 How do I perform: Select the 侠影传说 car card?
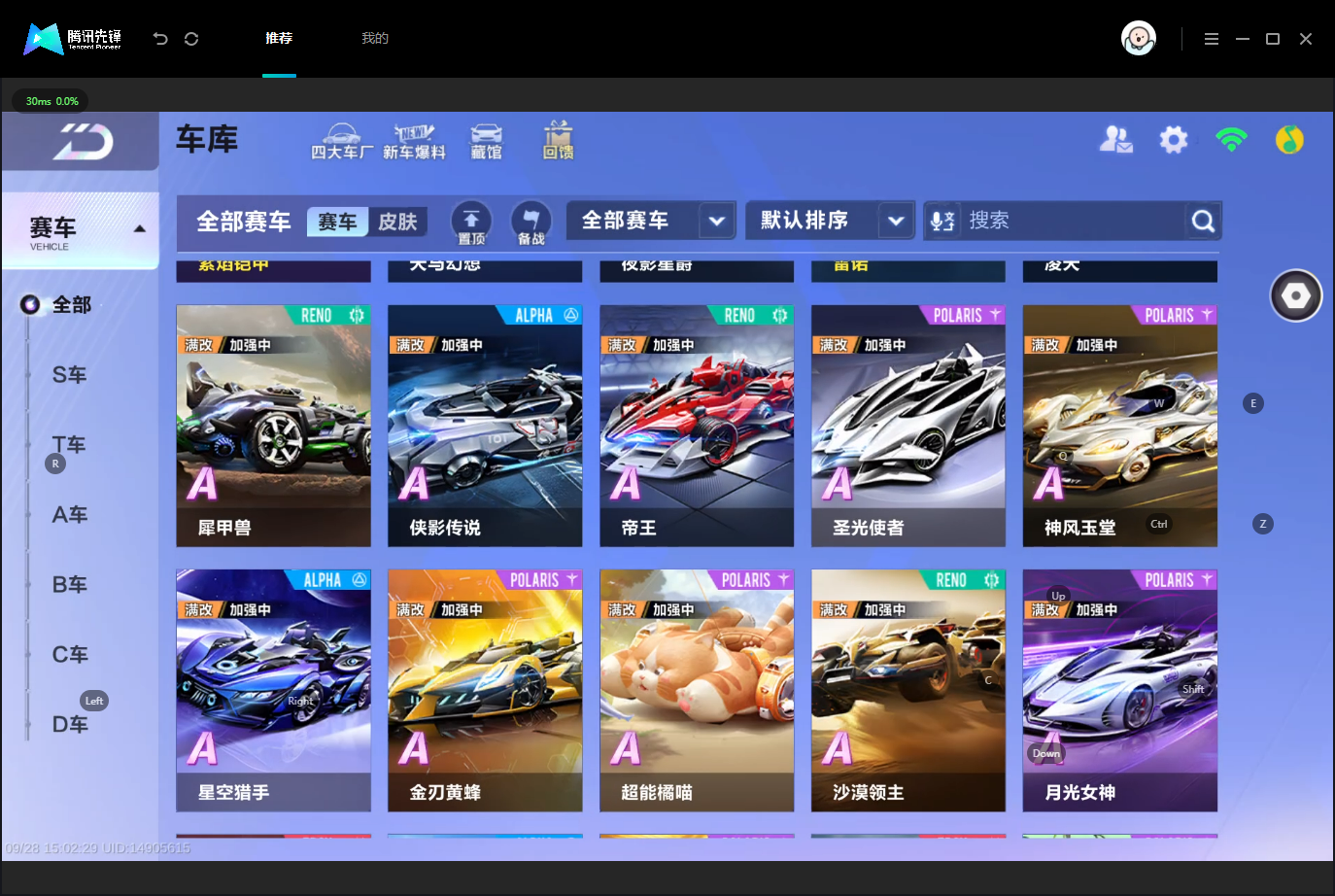click(485, 426)
